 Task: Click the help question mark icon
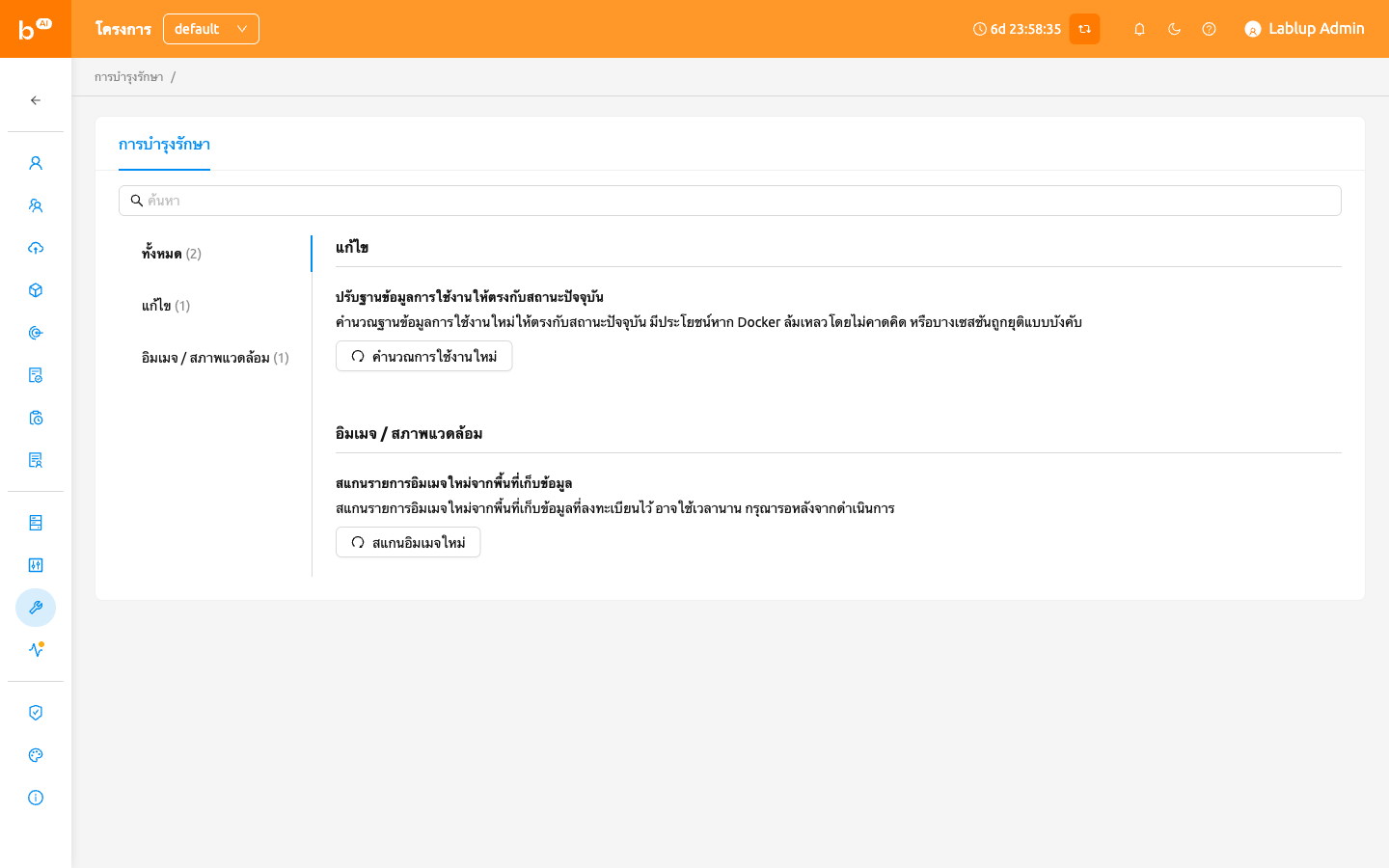click(1209, 29)
